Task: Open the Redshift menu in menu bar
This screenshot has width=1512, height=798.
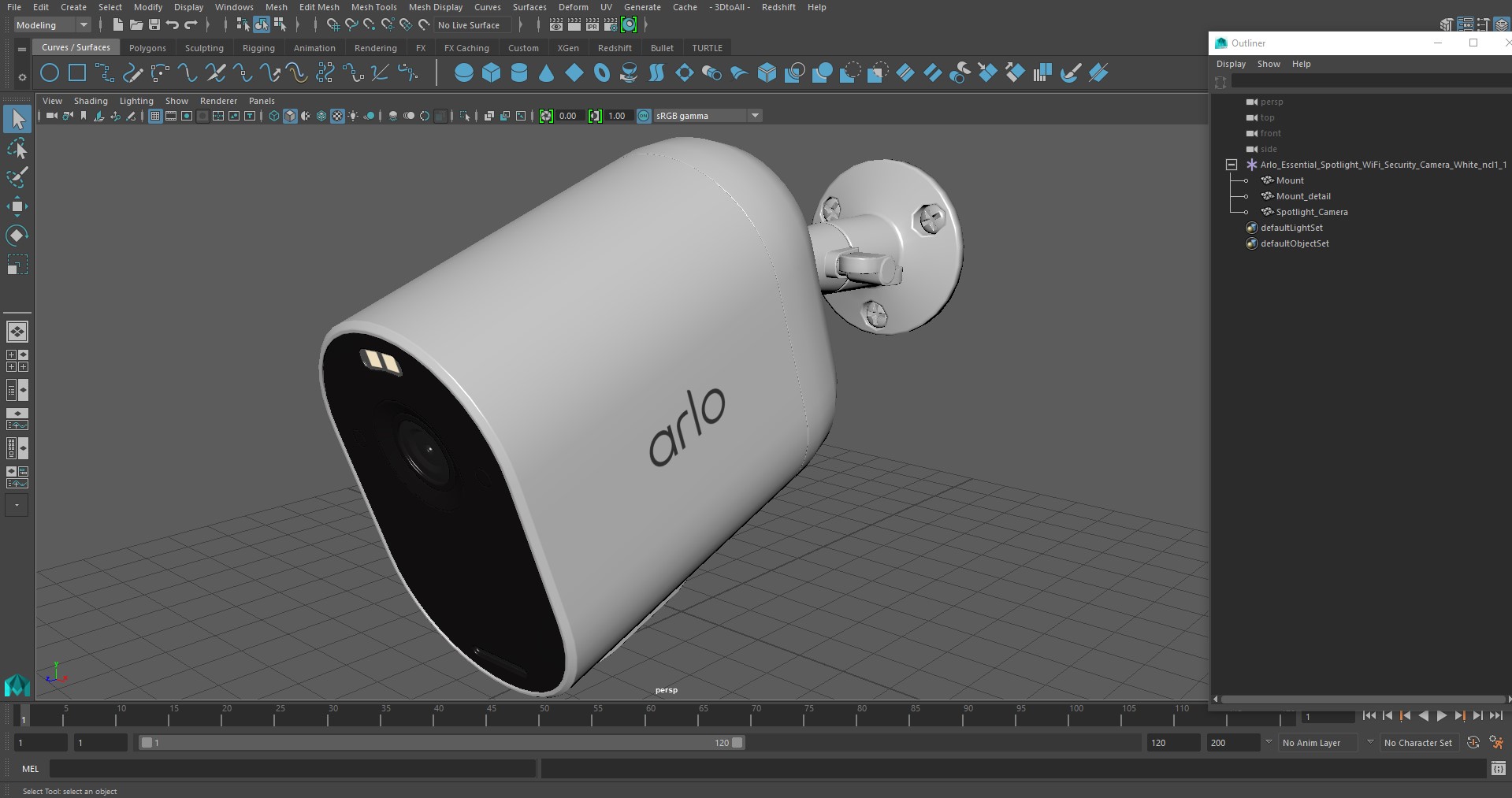Action: 778,7
